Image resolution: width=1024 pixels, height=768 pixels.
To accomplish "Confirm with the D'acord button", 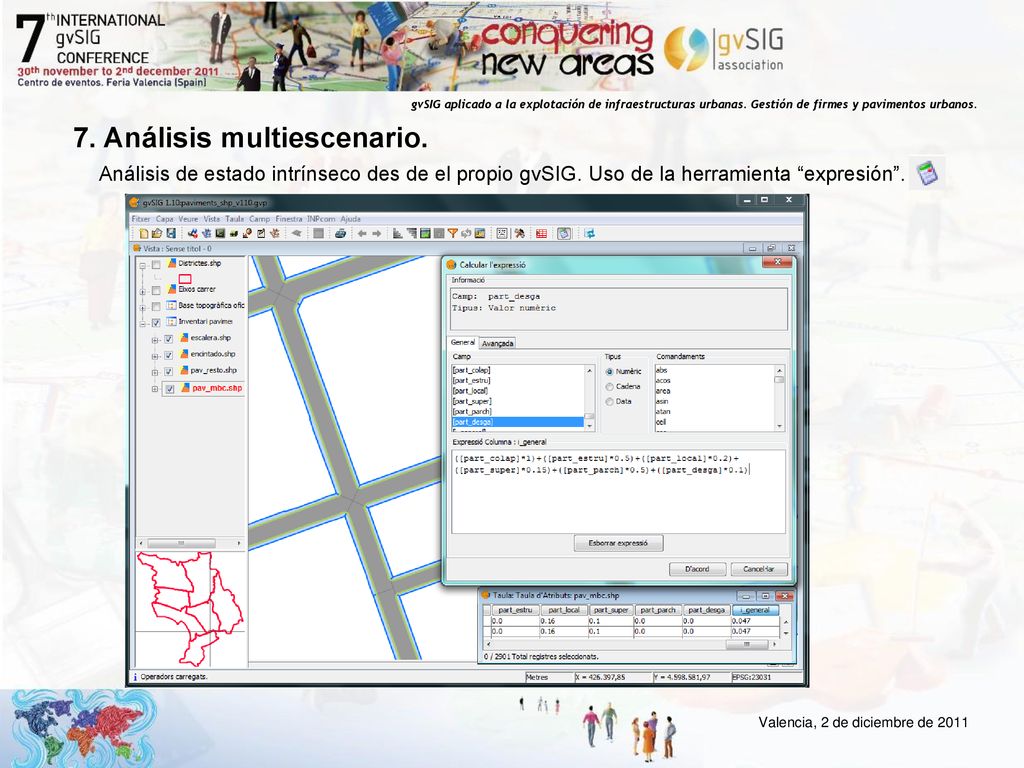I will (x=697, y=569).
